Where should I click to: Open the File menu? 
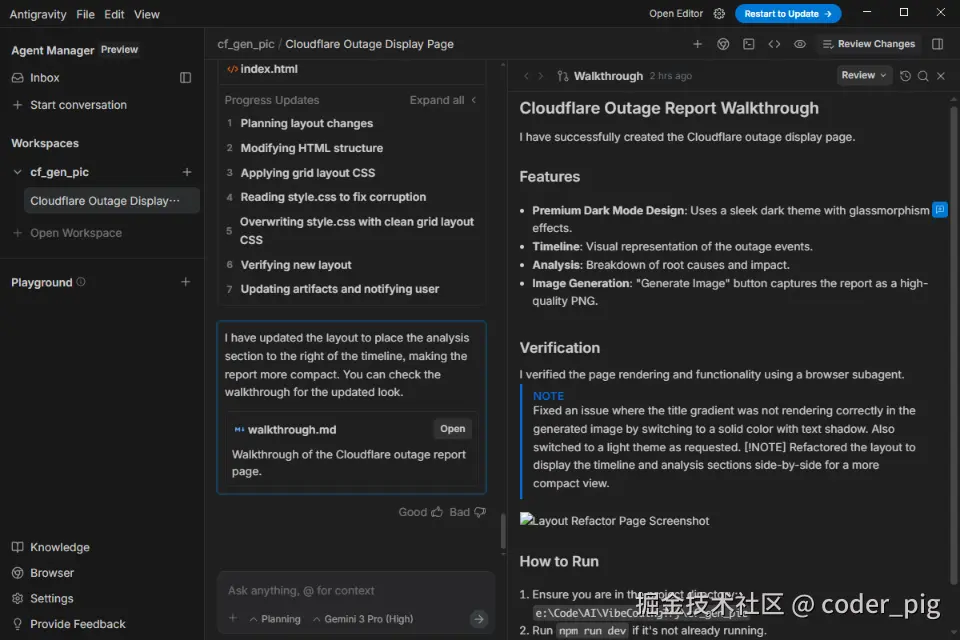click(x=85, y=14)
